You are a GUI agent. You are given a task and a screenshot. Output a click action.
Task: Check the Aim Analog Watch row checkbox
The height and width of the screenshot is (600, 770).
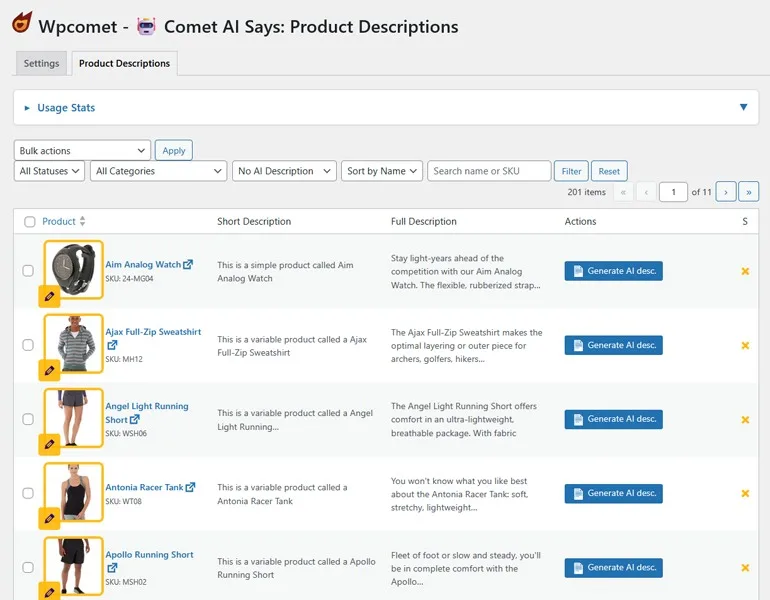point(28,271)
